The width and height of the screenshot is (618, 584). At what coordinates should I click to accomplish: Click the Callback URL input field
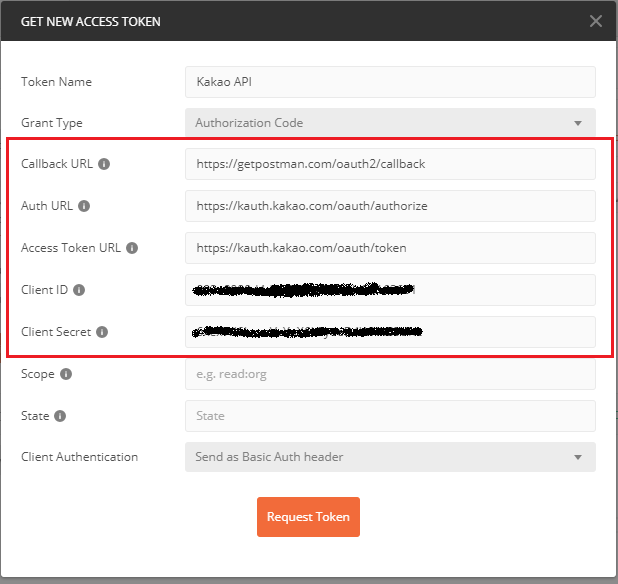click(x=390, y=164)
